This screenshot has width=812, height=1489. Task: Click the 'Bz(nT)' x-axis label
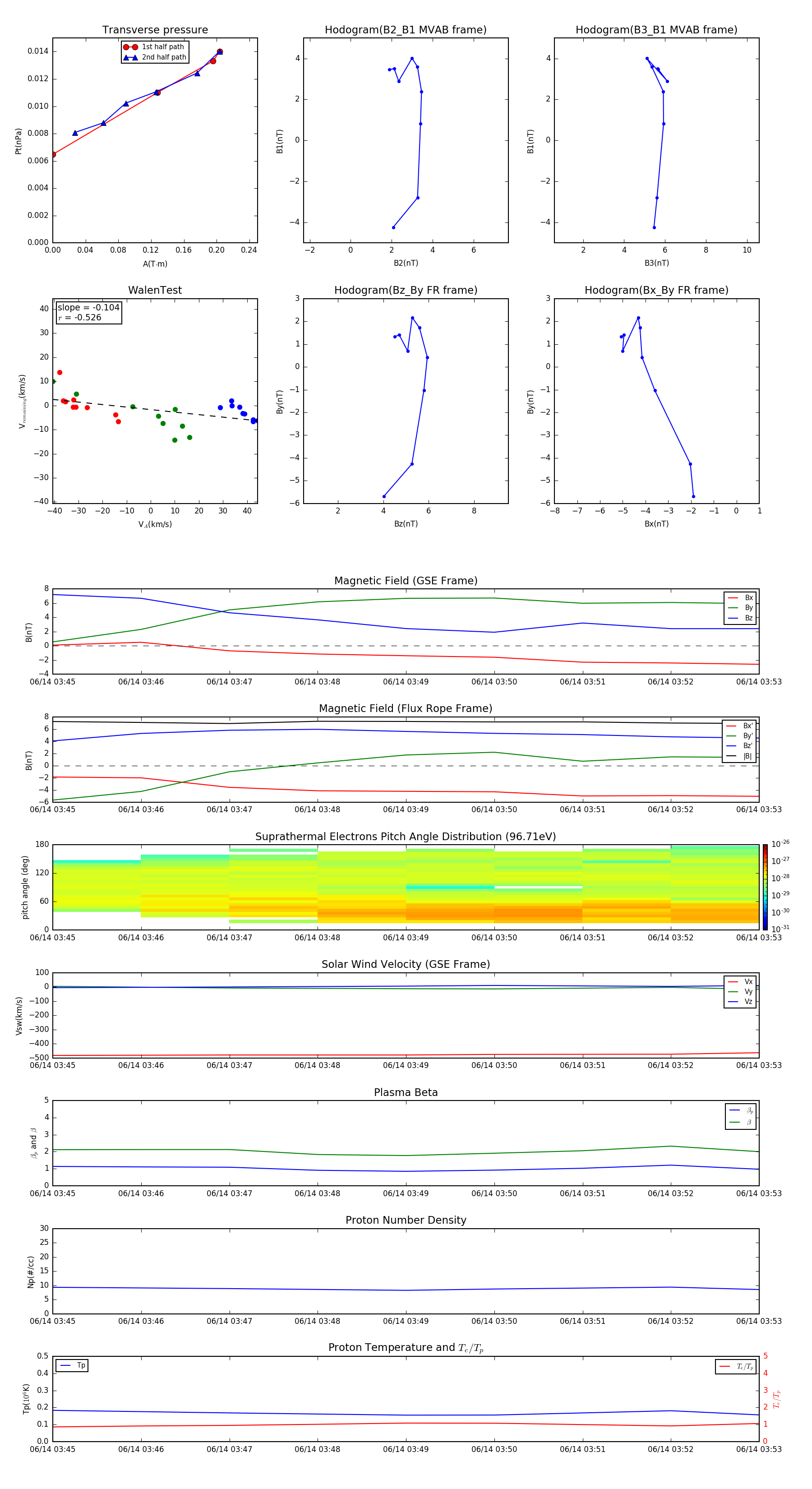[x=406, y=524]
